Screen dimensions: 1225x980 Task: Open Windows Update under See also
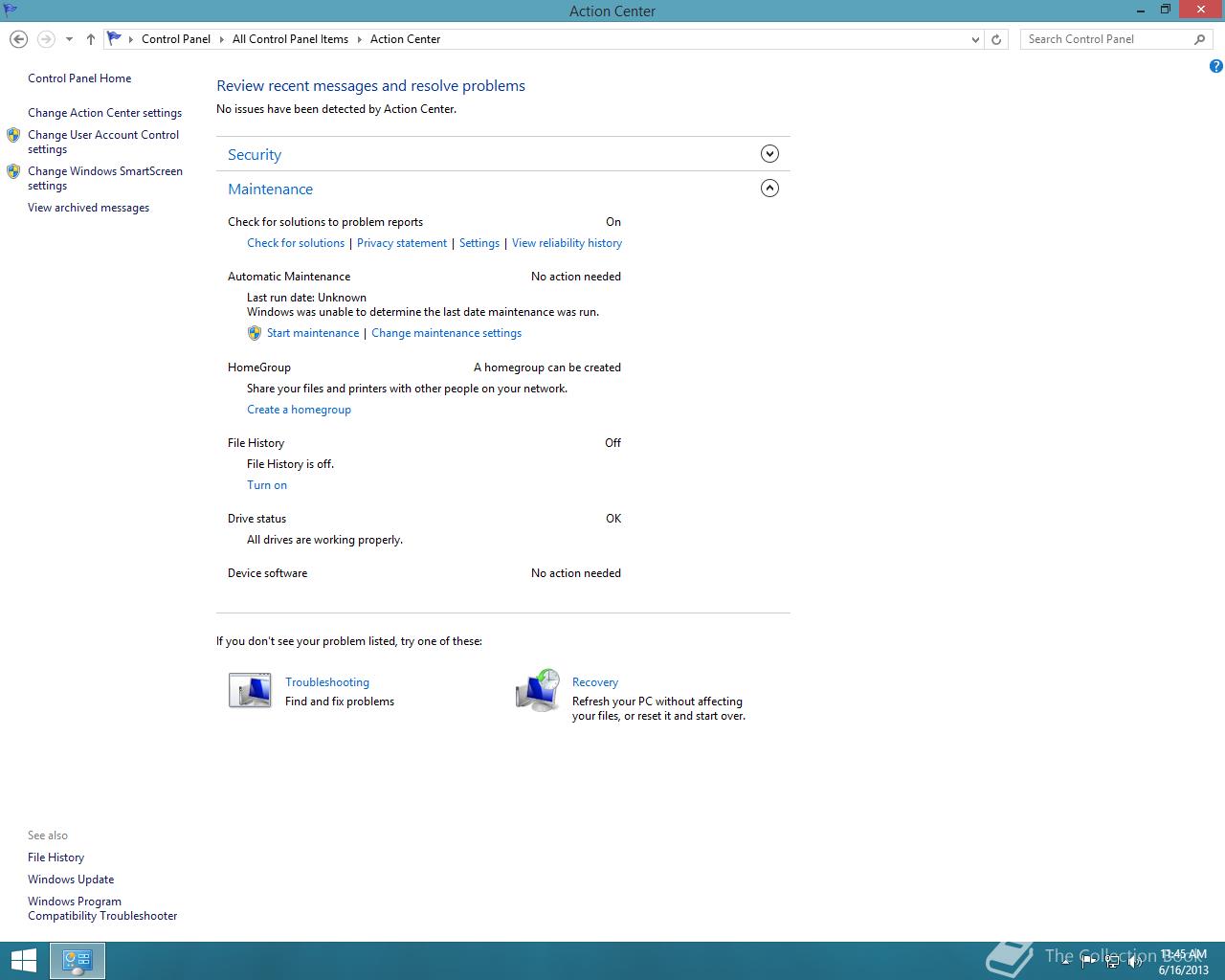tap(71, 880)
